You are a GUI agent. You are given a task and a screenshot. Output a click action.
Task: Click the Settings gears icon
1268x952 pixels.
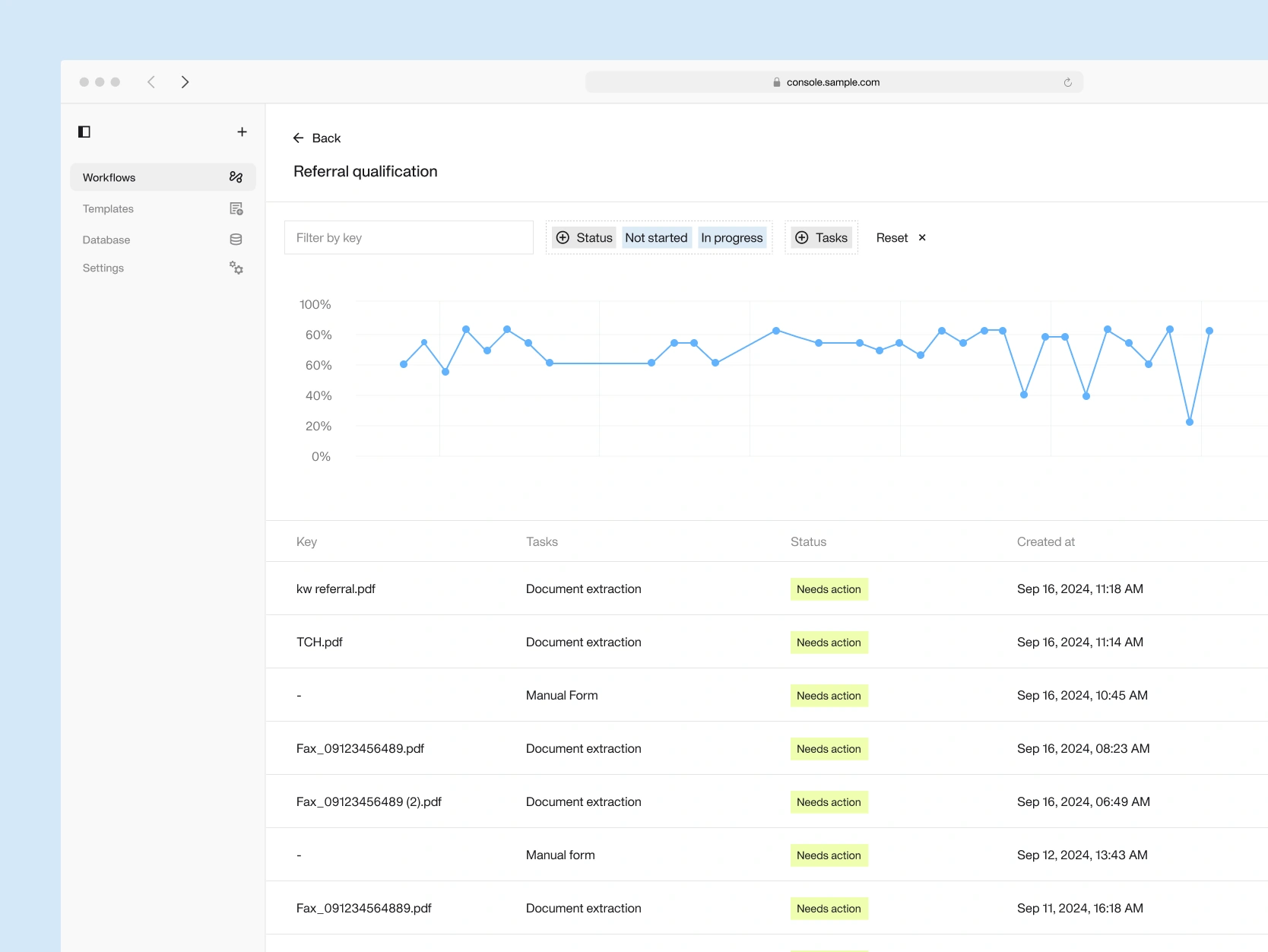coord(236,268)
